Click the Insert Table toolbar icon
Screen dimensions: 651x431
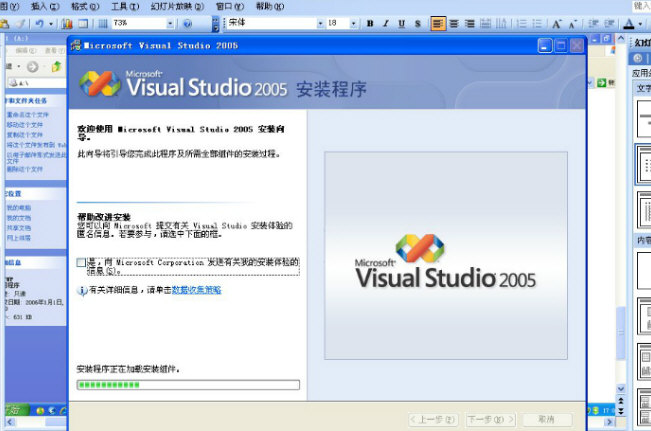tap(83, 24)
